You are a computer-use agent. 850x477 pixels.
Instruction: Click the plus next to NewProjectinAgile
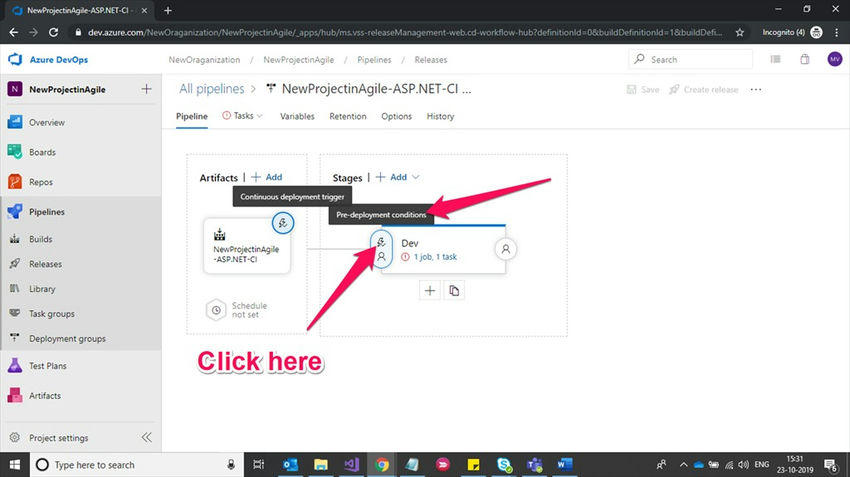pyautogui.click(x=146, y=89)
